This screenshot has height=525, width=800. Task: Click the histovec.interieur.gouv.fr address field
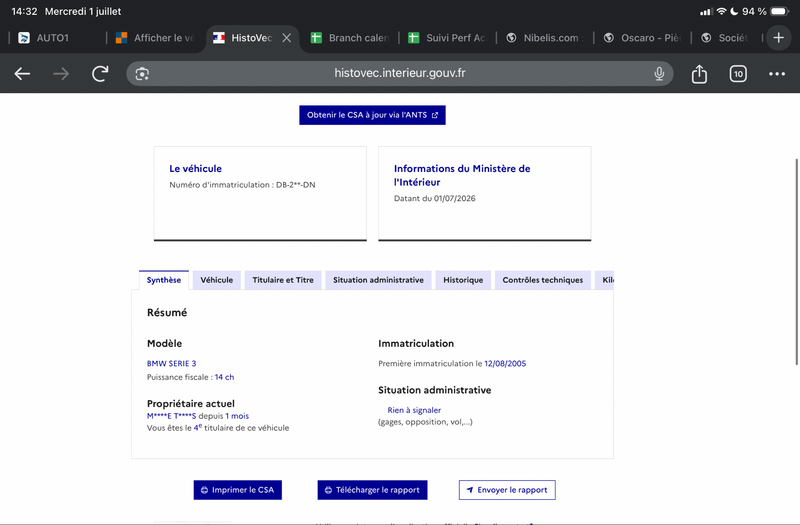(x=399, y=73)
